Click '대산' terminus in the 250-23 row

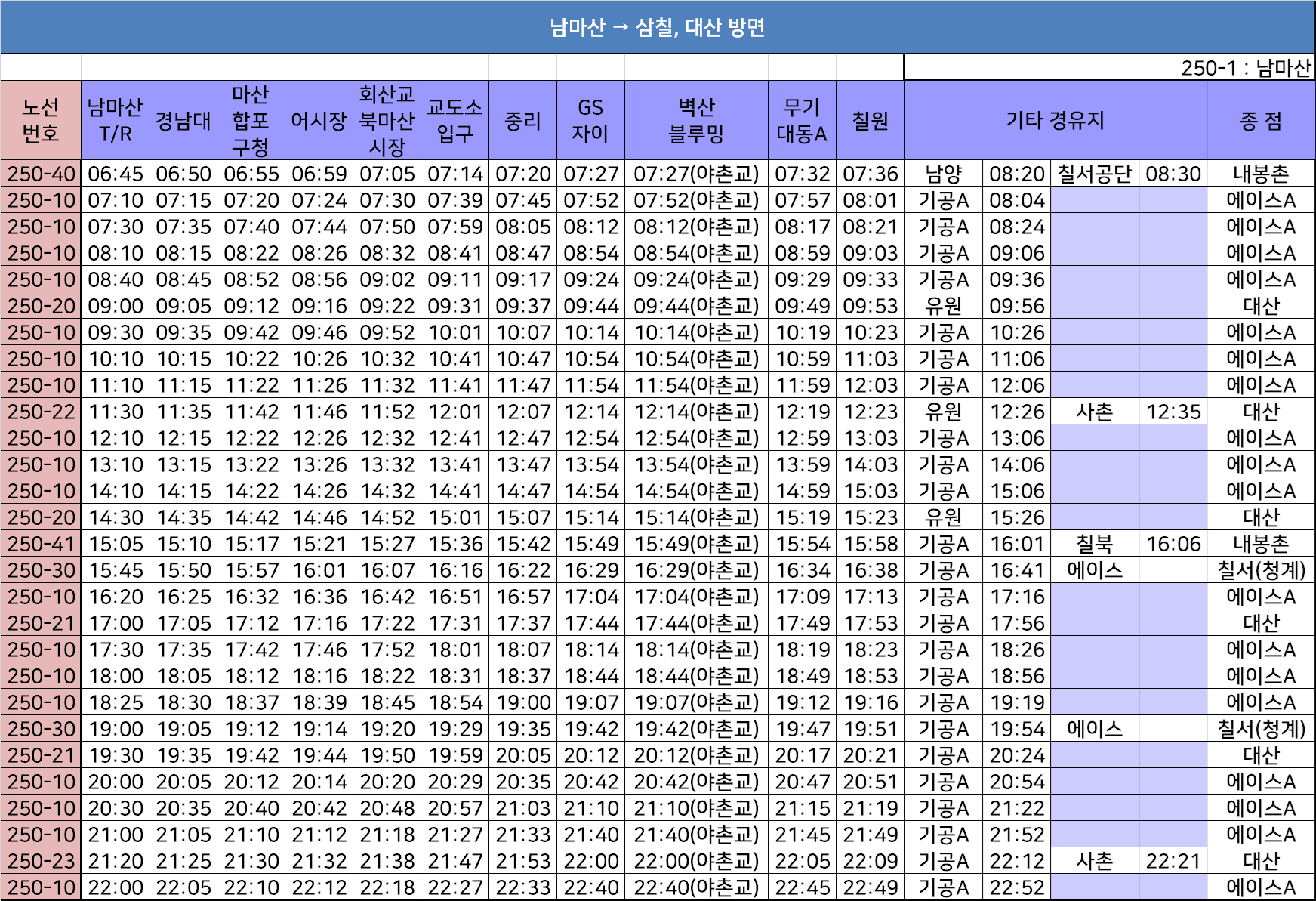coord(1261,861)
